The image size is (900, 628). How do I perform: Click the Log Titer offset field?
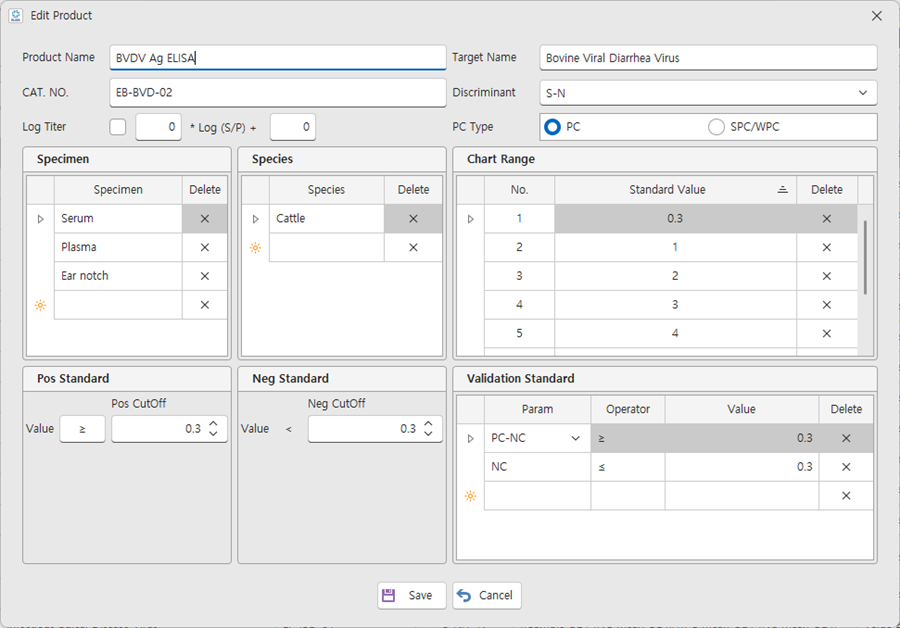click(x=293, y=127)
